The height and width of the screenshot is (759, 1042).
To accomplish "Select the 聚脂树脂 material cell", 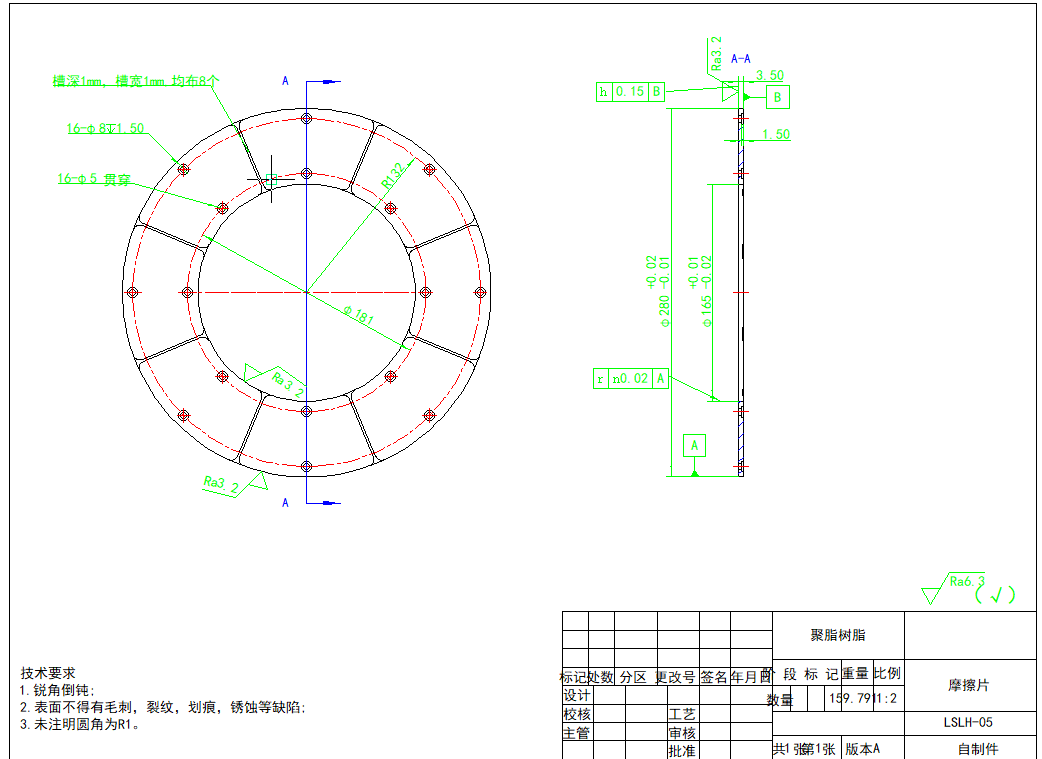I will [x=837, y=635].
